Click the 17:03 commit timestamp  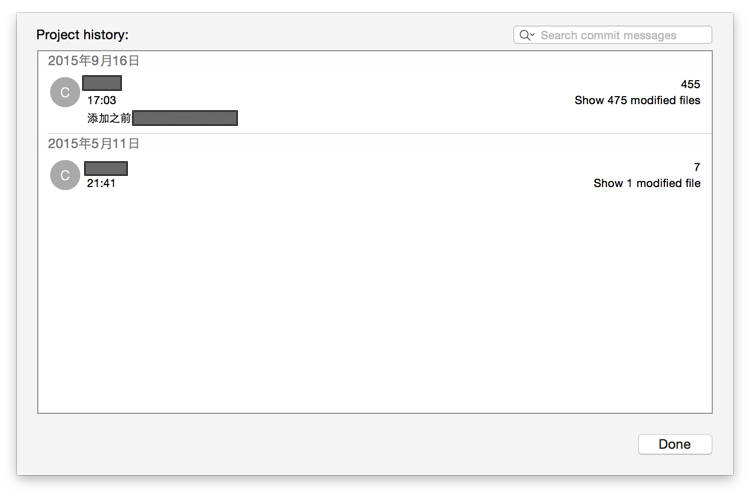pyautogui.click(x=101, y=101)
